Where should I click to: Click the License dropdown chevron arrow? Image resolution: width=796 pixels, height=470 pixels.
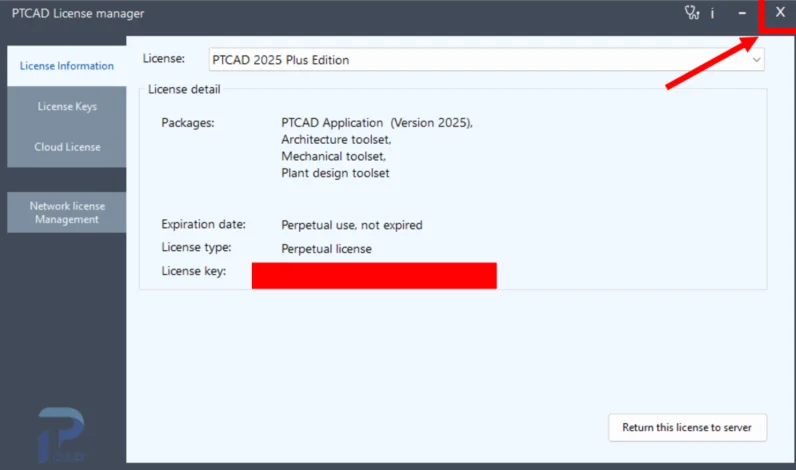pos(756,60)
